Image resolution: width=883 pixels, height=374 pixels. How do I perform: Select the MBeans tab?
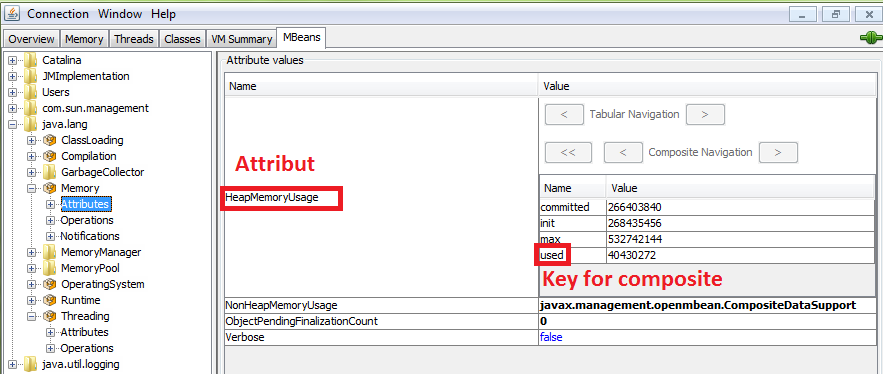tap(302, 38)
